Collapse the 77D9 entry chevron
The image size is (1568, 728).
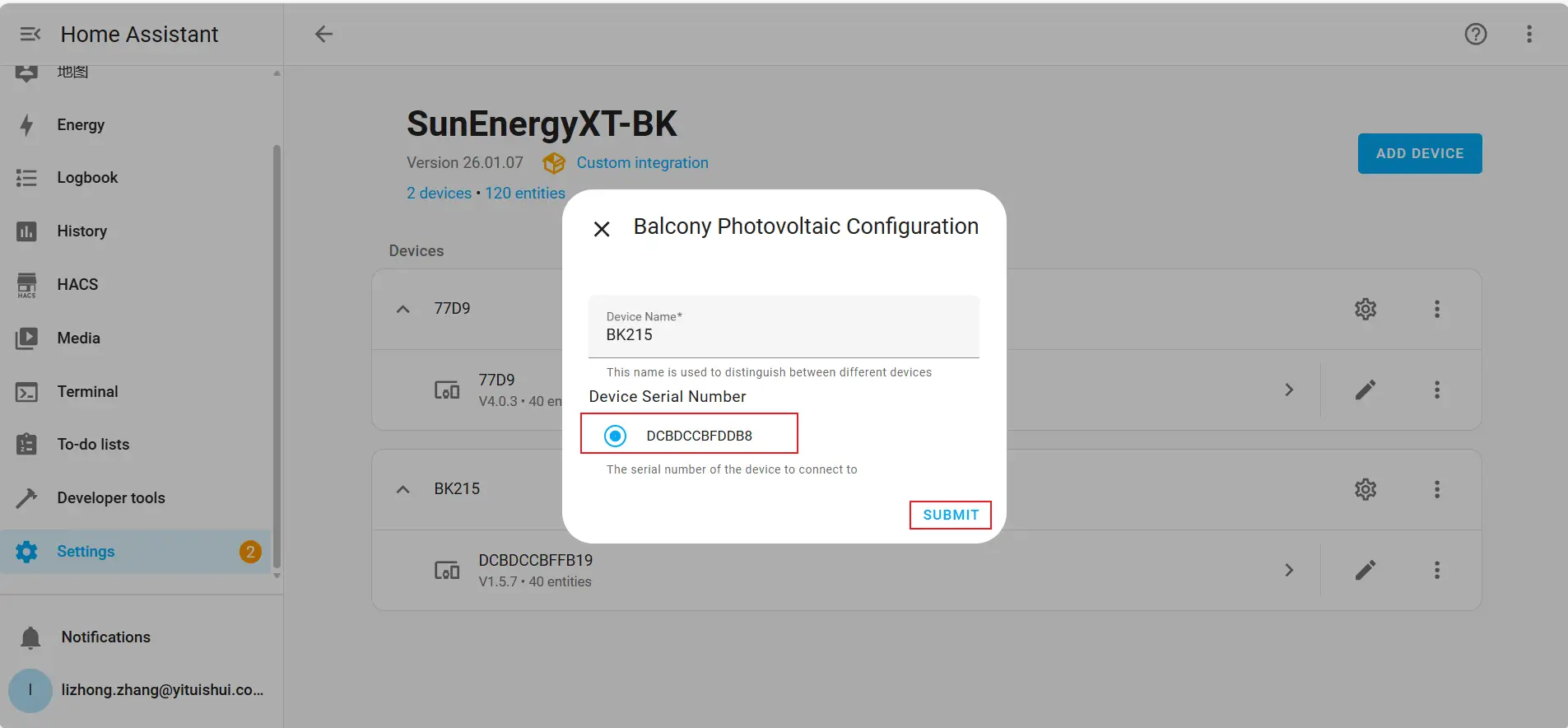click(402, 309)
